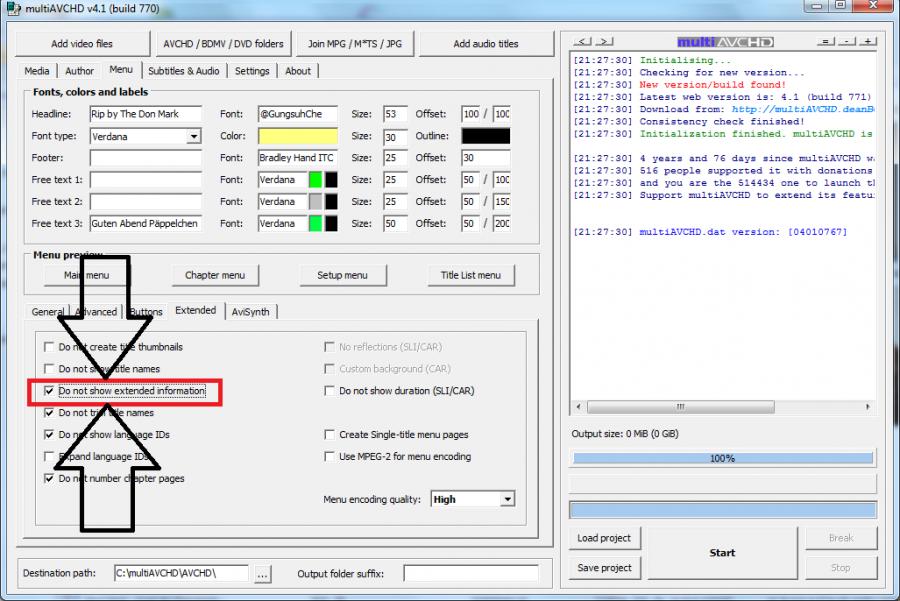Open the Settings tab
This screenshot has height=601, width=900.
coord(252,71)
